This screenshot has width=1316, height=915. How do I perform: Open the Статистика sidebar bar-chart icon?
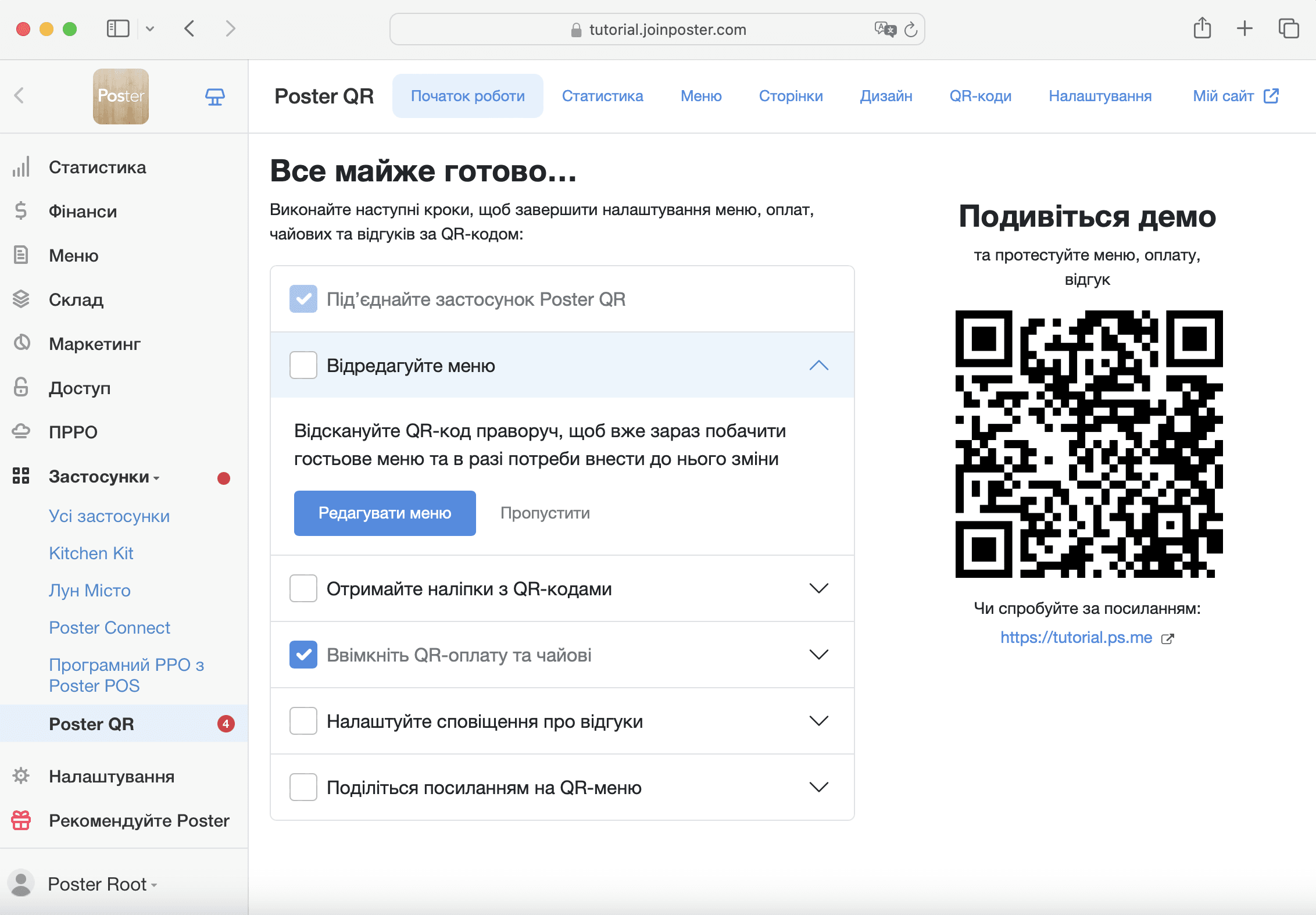21,167
